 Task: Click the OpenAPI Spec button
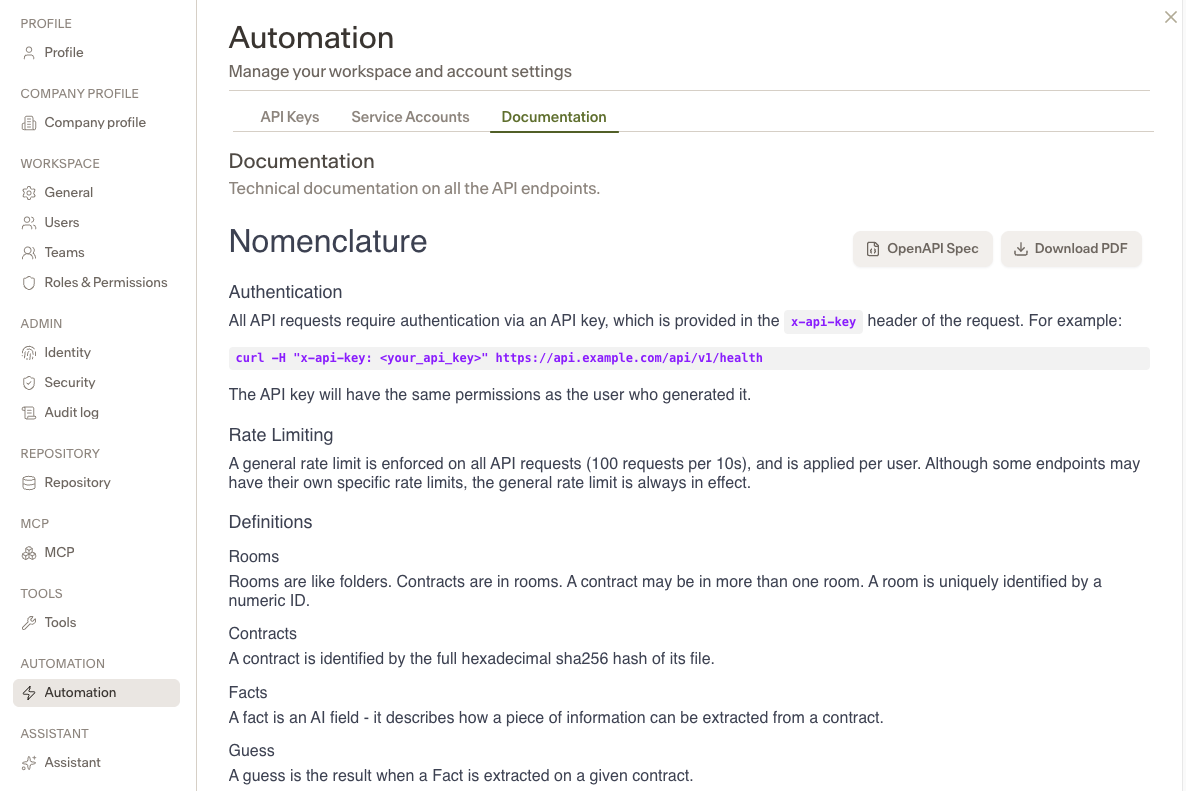click(922, 249)
